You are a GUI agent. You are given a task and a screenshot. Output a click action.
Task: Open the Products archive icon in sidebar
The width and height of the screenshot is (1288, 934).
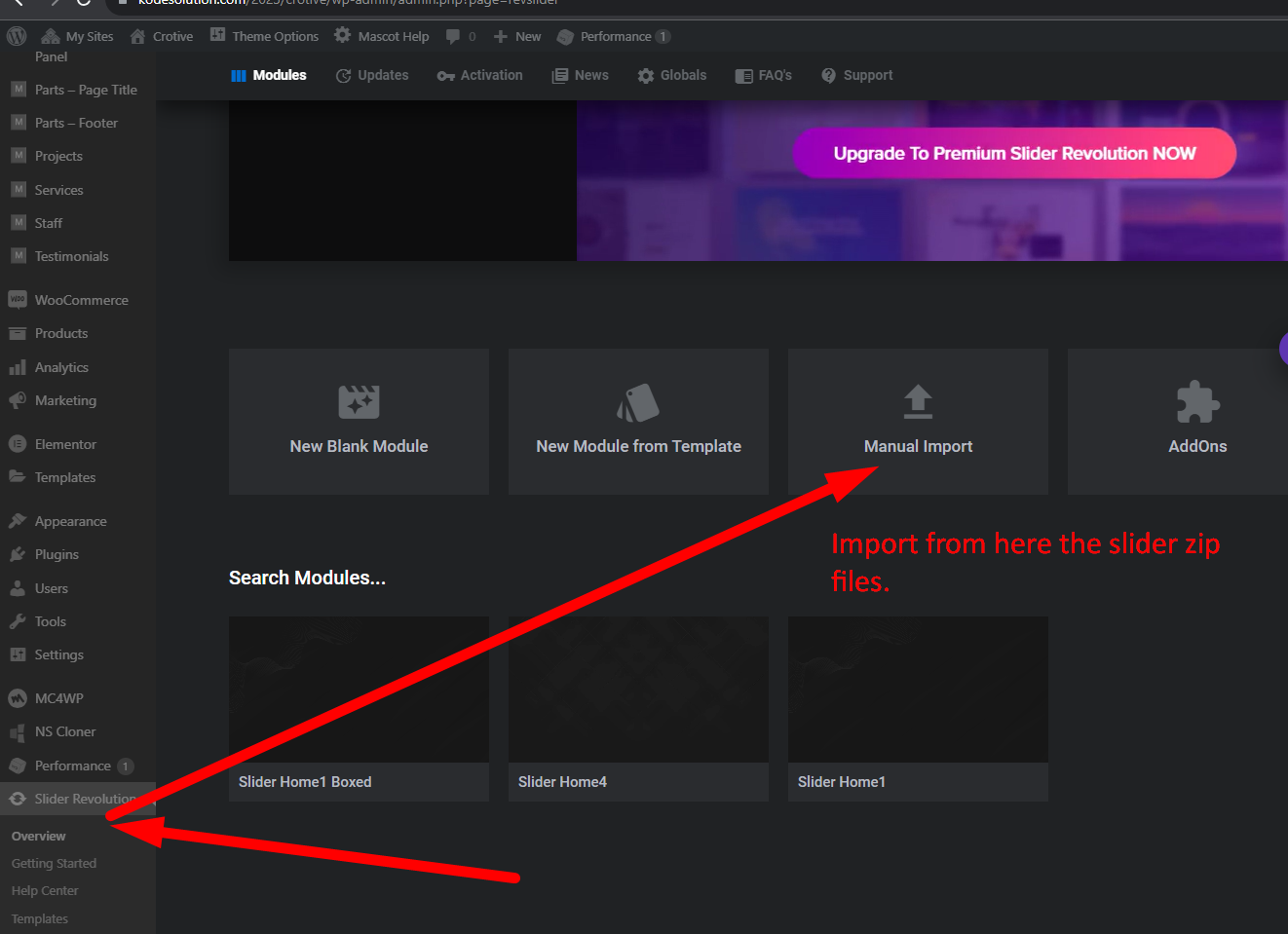click(18, 333)
